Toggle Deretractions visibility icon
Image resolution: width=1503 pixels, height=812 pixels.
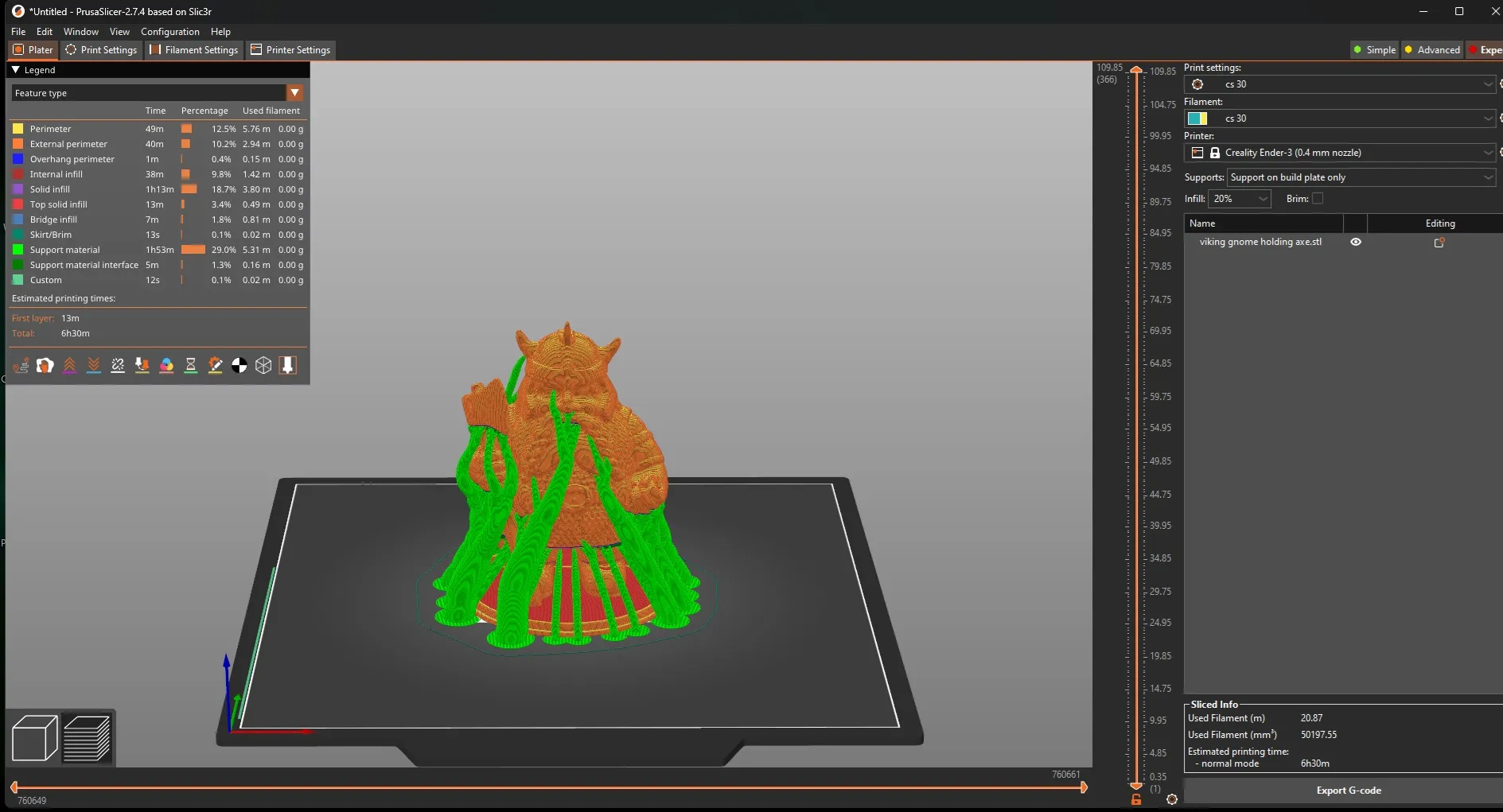tap(94, 365)
